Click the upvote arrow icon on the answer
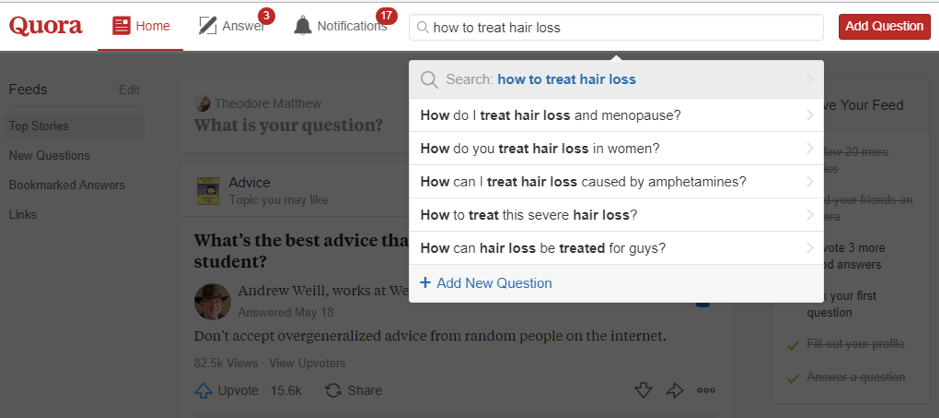 204,391
